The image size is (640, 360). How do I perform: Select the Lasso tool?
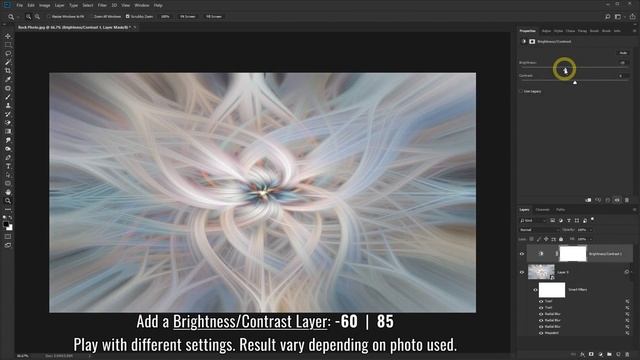tap(8, 53)
